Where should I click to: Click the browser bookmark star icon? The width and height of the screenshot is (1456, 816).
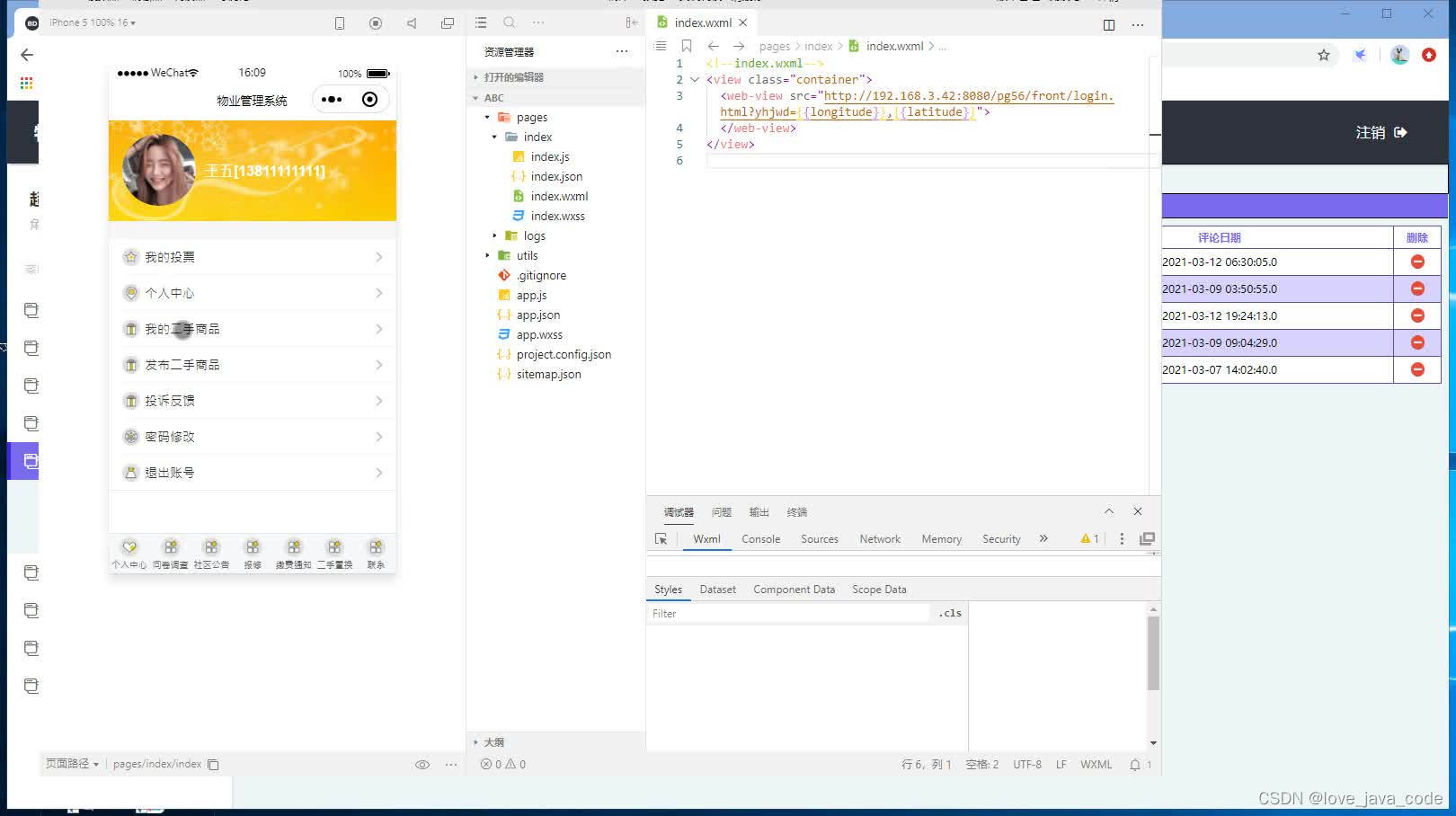pos(1324,56)
